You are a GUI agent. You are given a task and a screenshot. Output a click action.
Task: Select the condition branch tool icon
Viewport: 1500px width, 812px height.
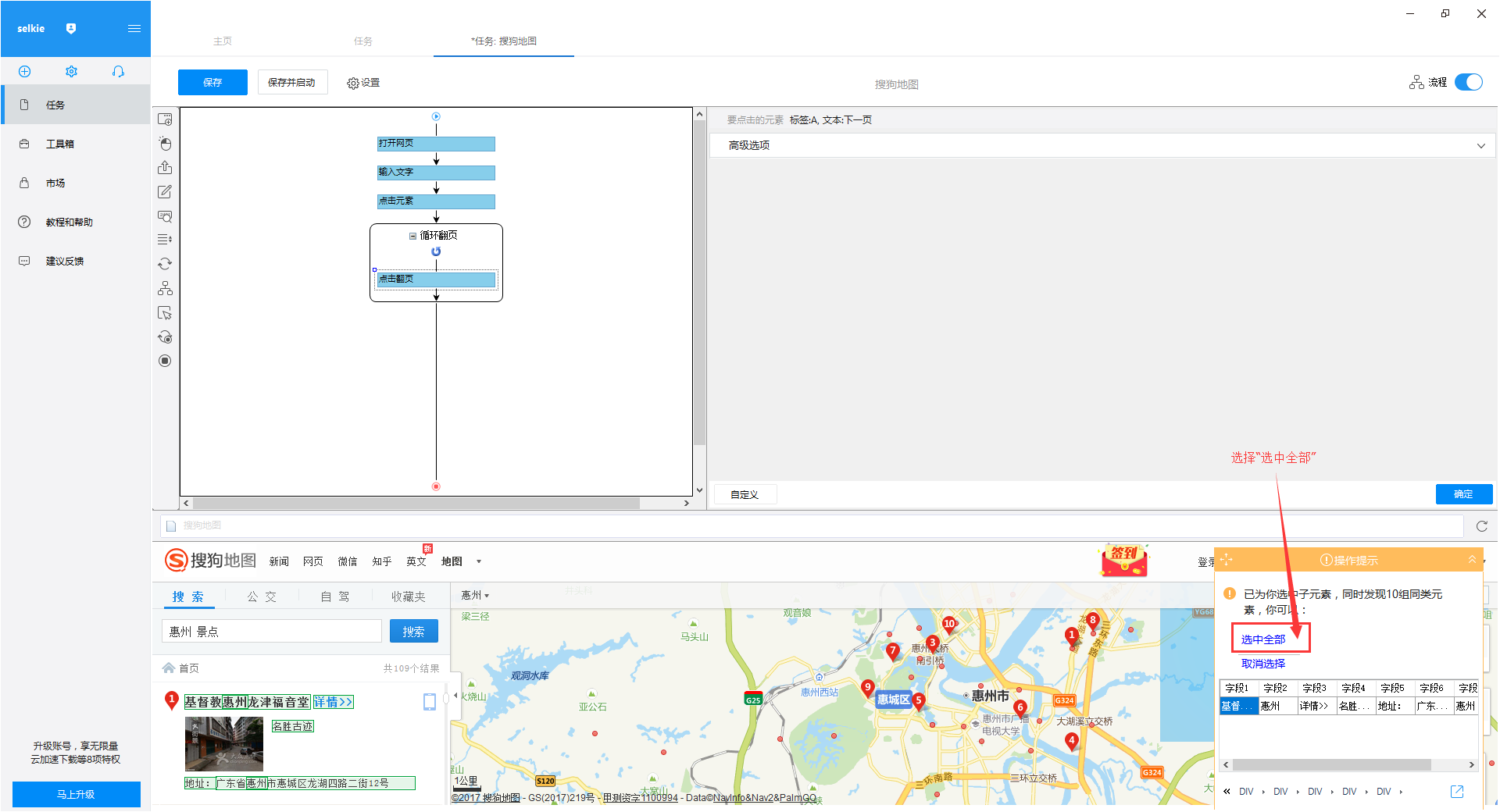pyautogui.click(x=165, y=288)
